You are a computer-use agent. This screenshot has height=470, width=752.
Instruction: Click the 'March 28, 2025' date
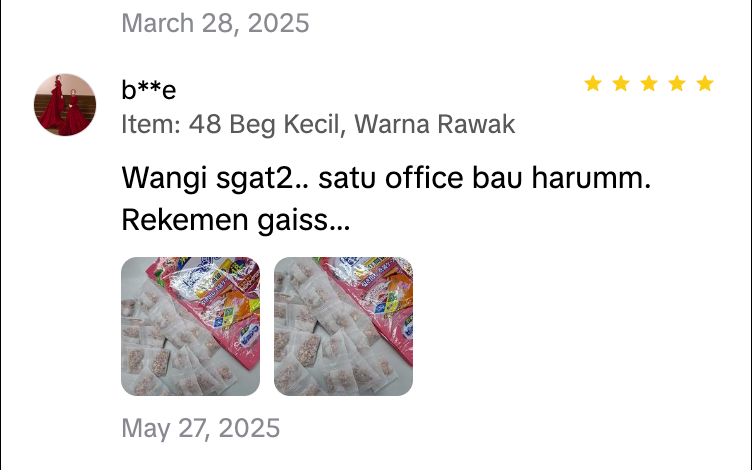(215, 23)
